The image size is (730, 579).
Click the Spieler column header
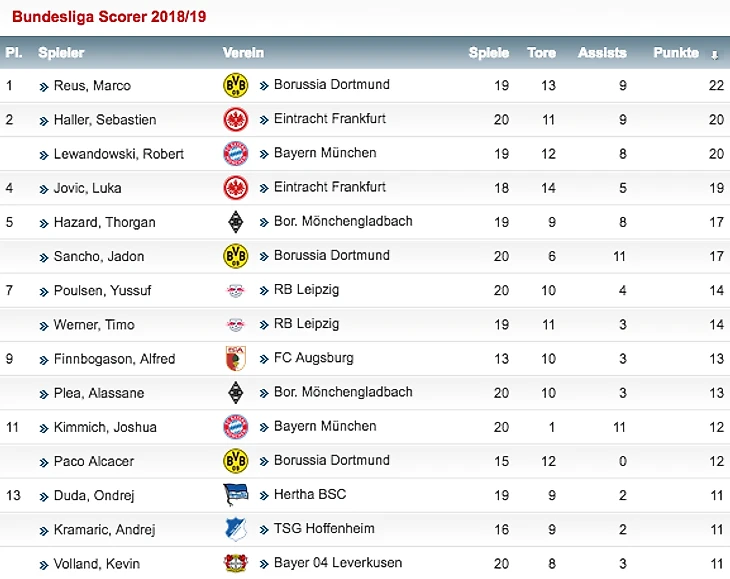coord(61,53)
